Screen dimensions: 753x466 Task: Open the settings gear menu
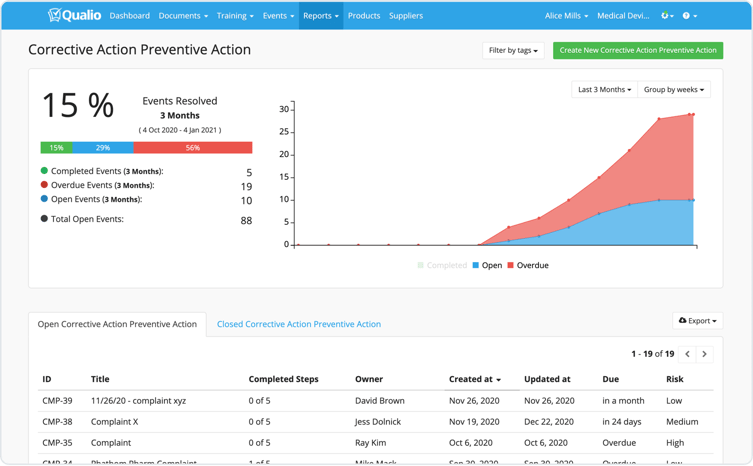[x=667, y=16]
